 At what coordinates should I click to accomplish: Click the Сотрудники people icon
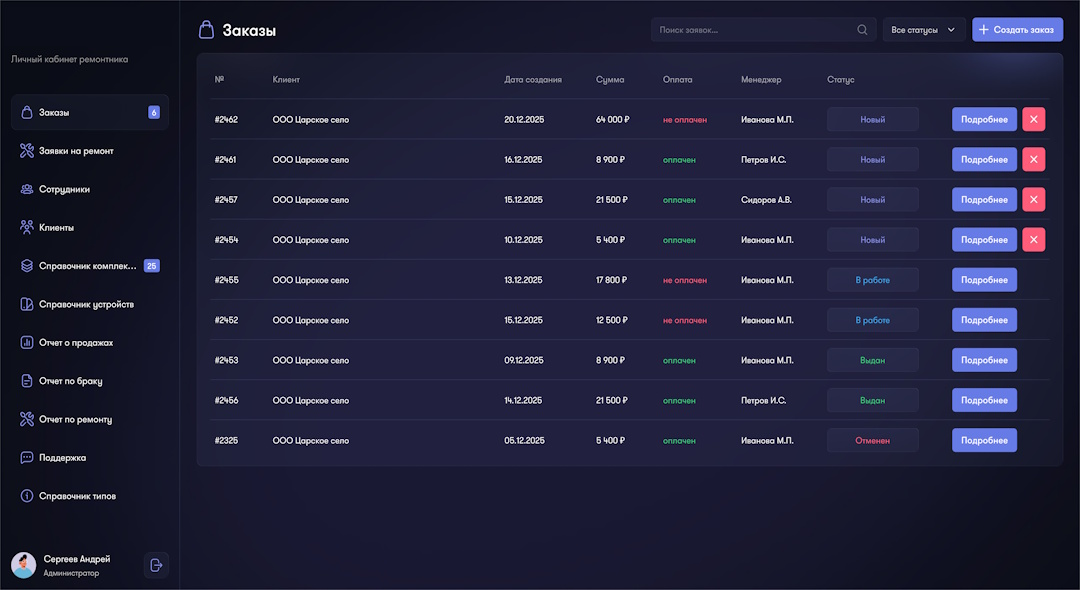pos(27,189)
